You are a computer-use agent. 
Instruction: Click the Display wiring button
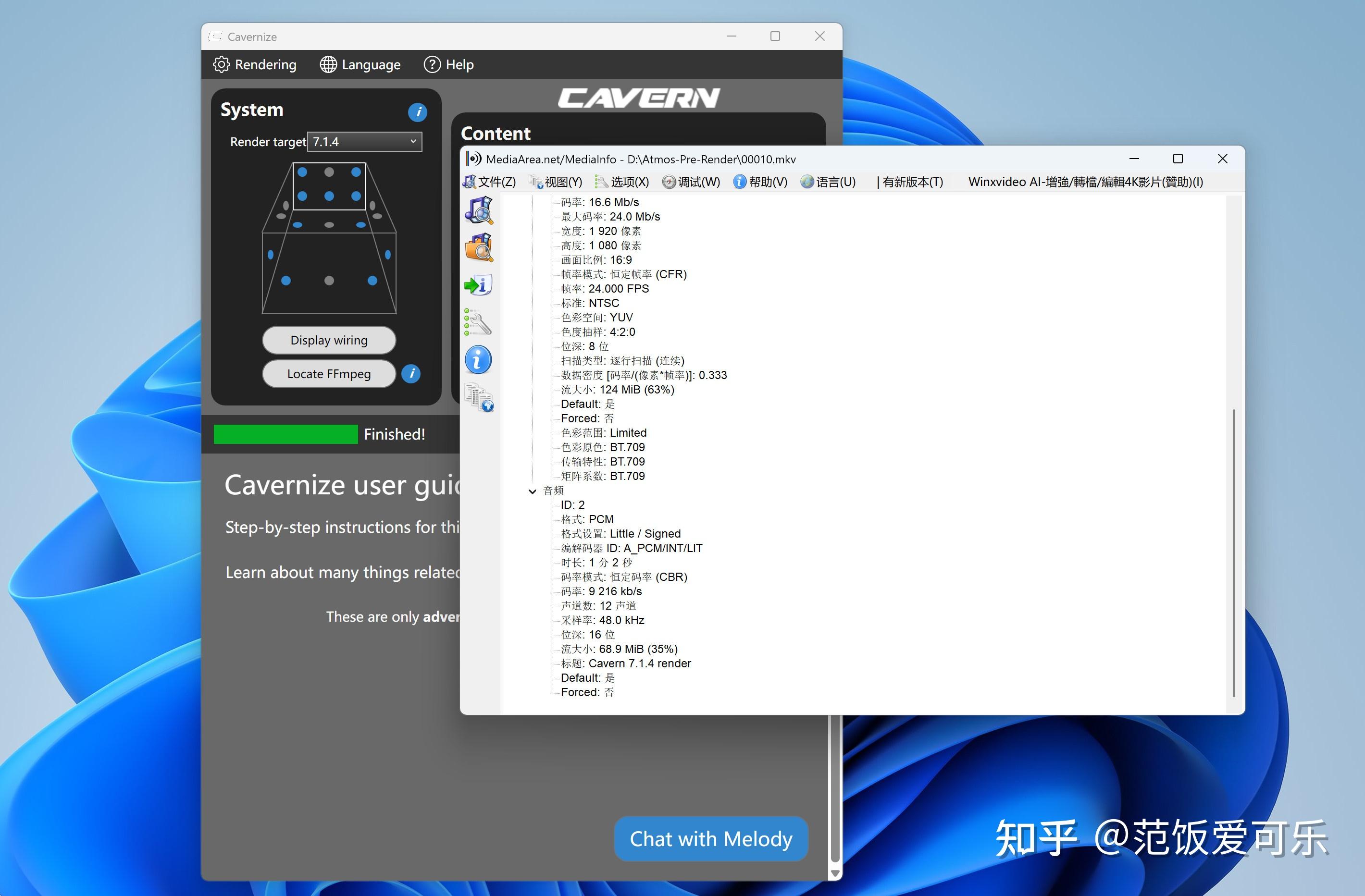[329, 340]
